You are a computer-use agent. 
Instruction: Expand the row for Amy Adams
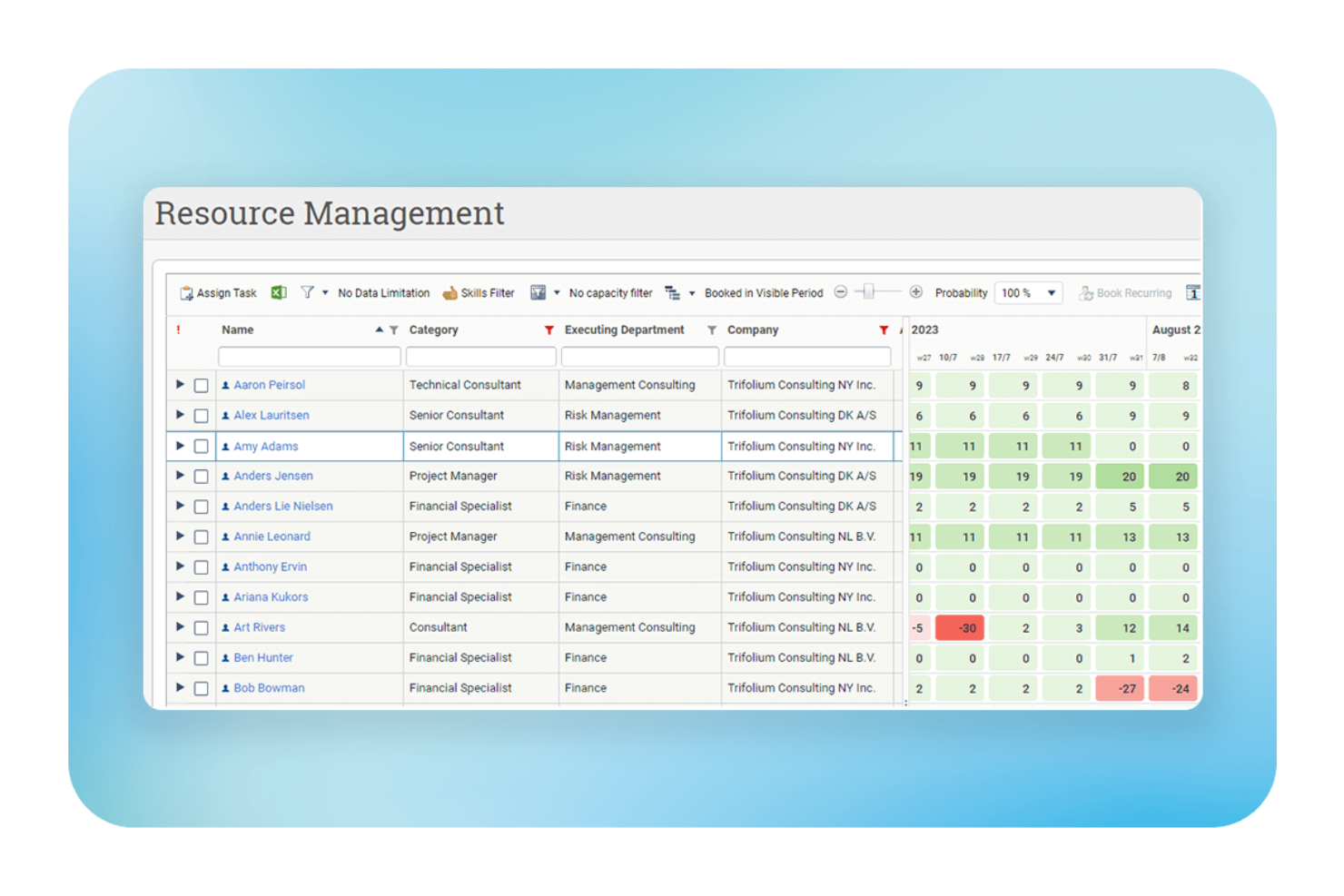click(180, 446)
